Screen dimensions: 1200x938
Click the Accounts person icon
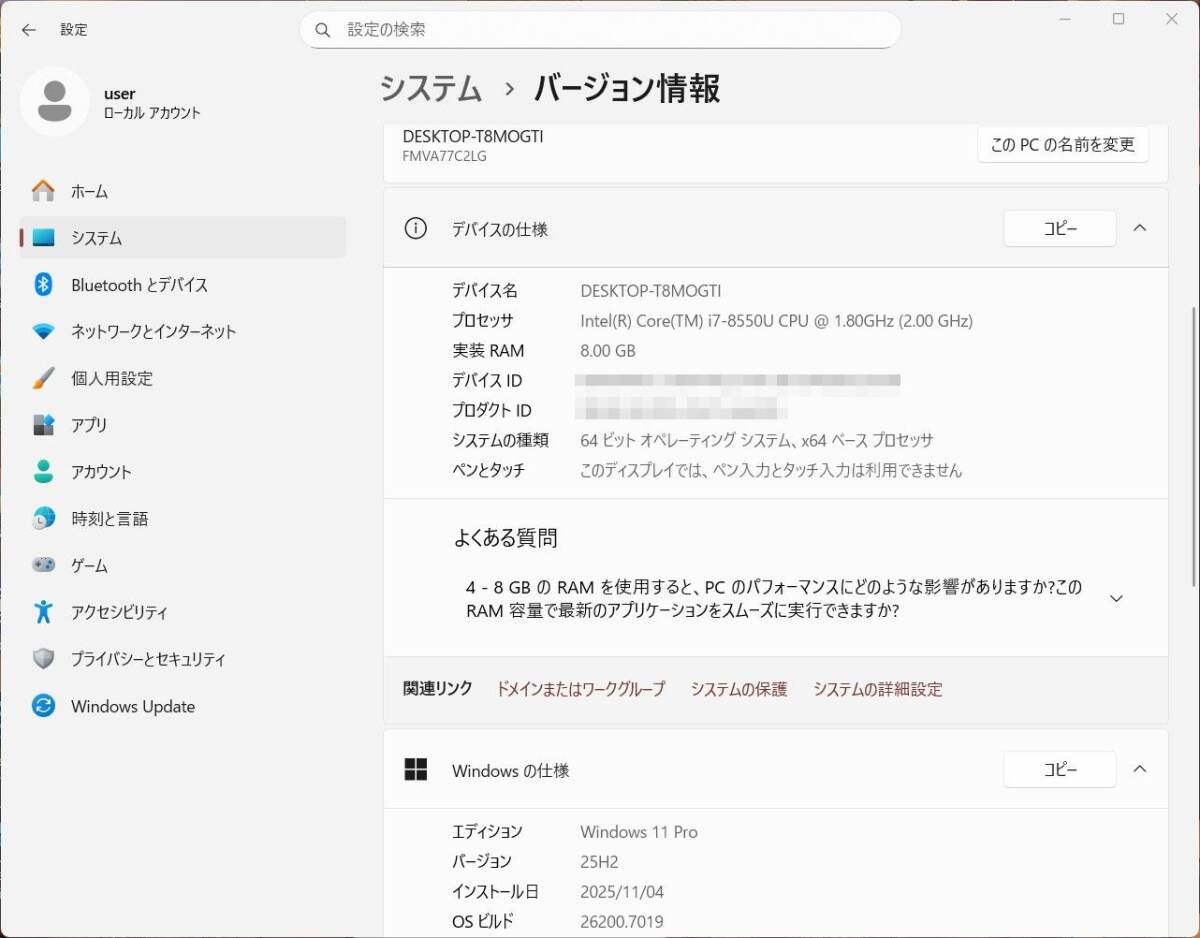point(43,472)
